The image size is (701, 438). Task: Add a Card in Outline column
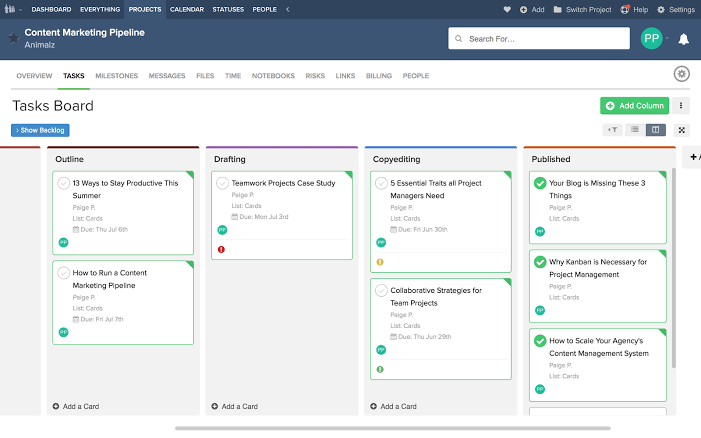[76, 407]
